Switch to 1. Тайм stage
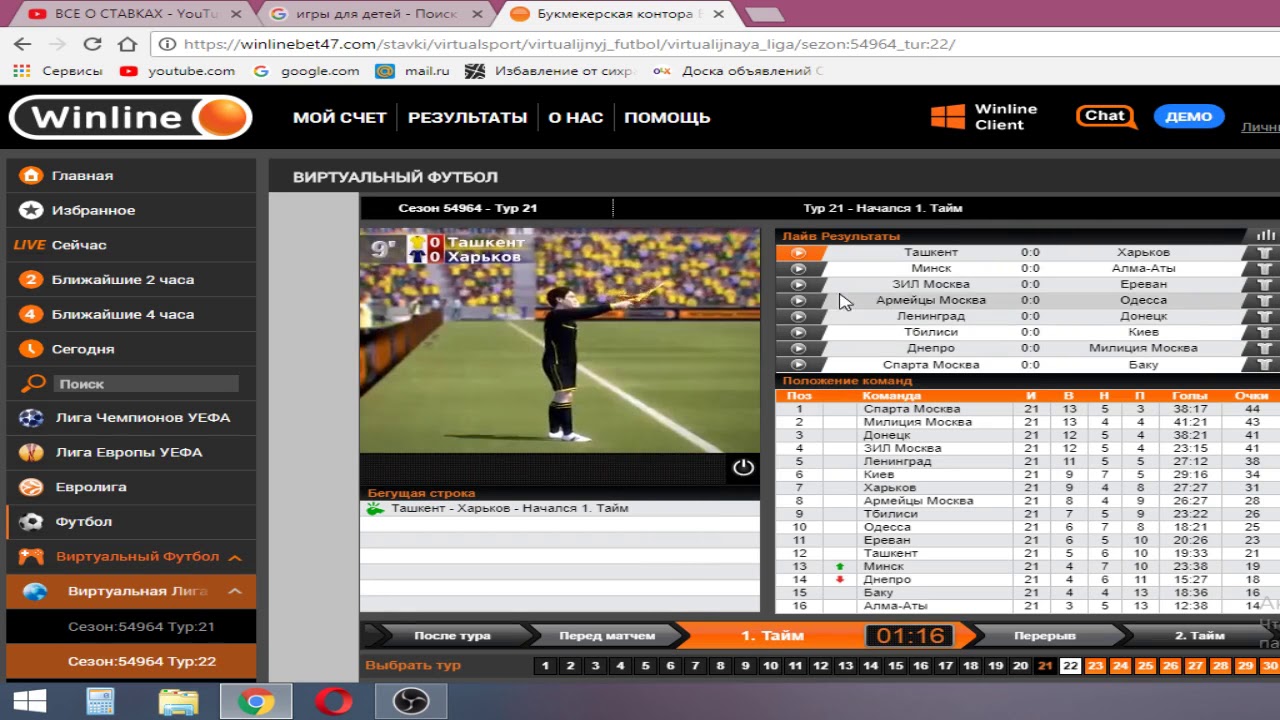This screenshot has height=720, width=1280. point(772,635)
